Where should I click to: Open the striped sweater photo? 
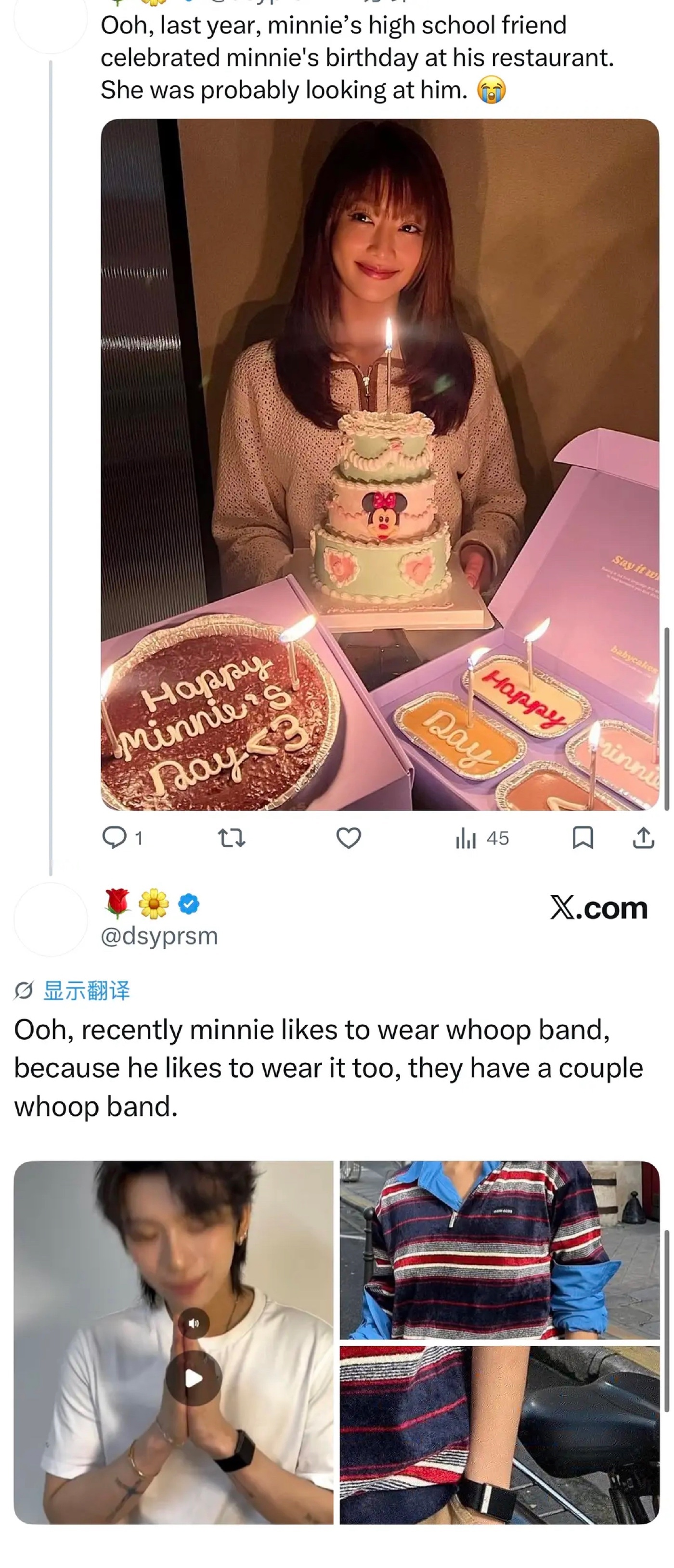pos(499,1249)
